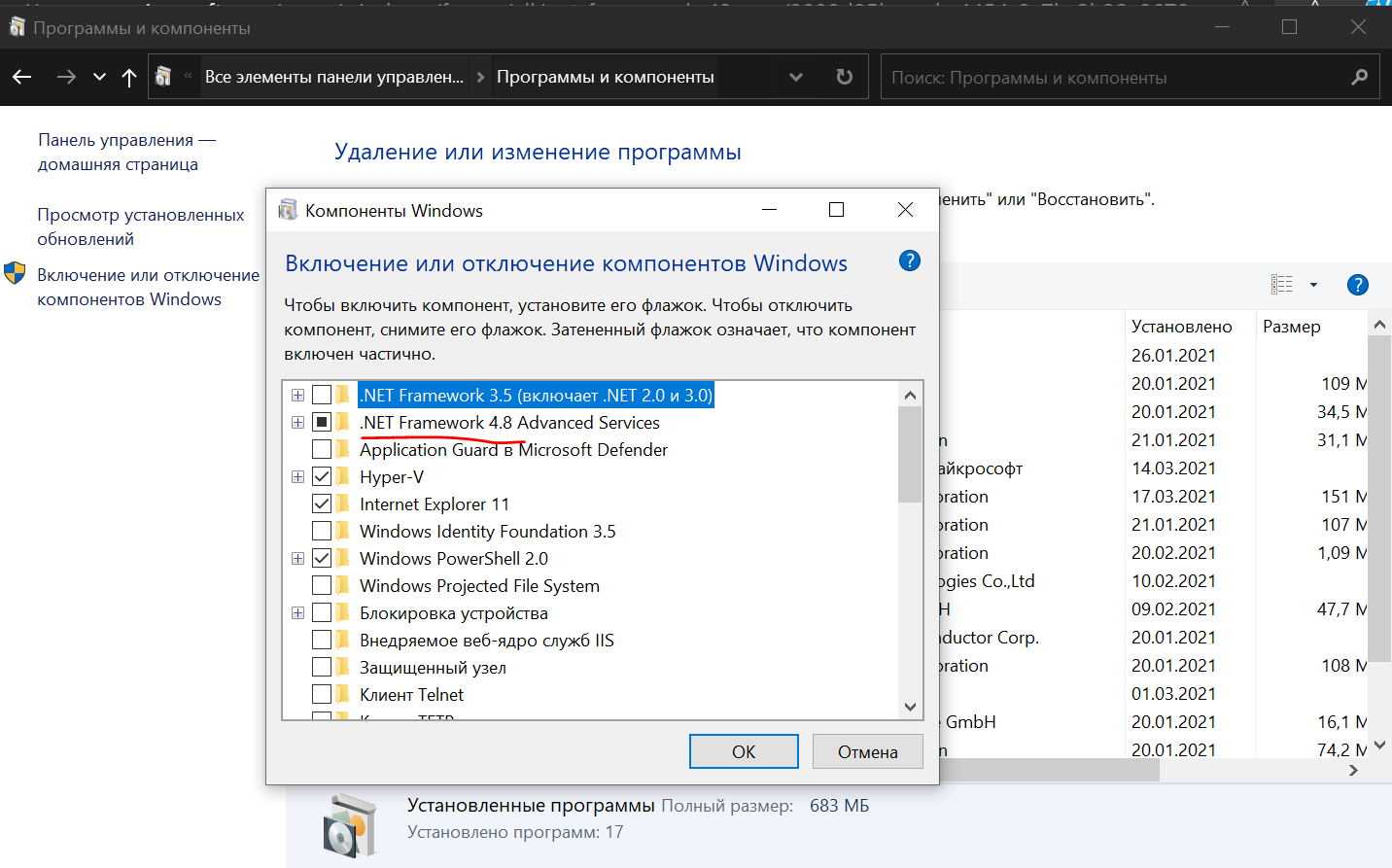Enable .NET Framework 3.5 checkbox
This screenshot has width=1392, height=868.
click(x=322, y=396)
